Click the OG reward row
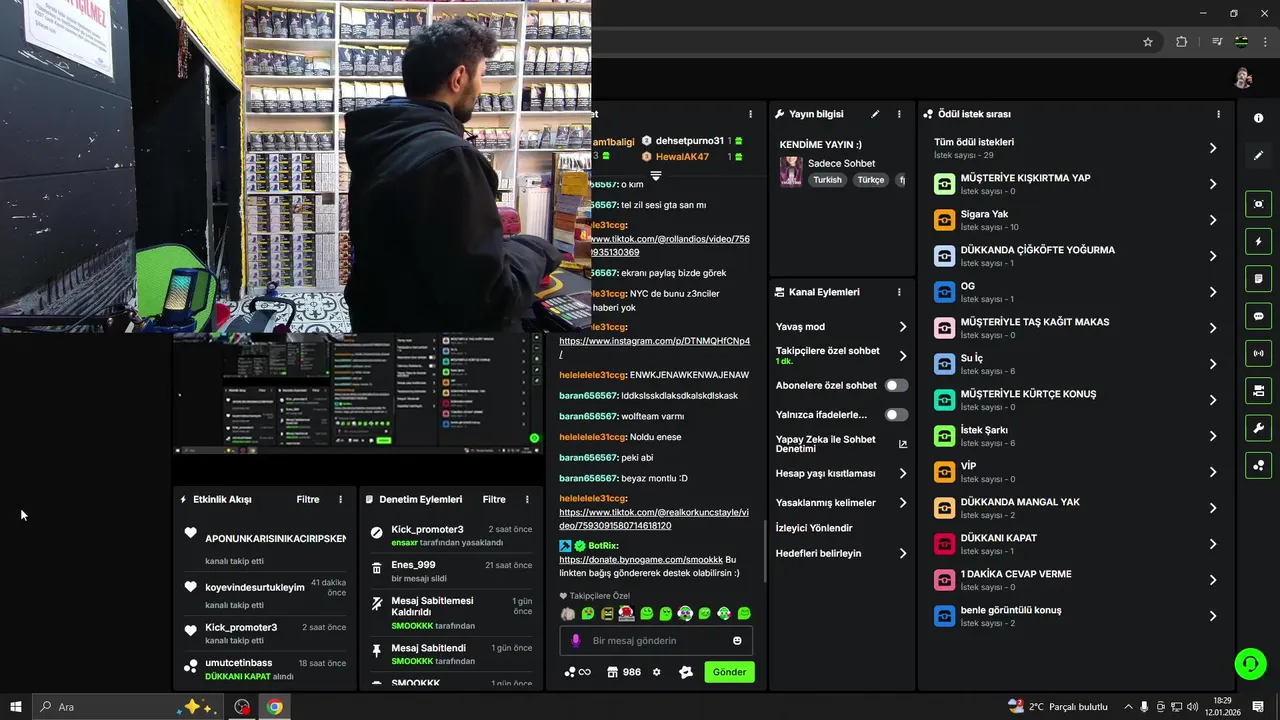 coord(1076,292)
